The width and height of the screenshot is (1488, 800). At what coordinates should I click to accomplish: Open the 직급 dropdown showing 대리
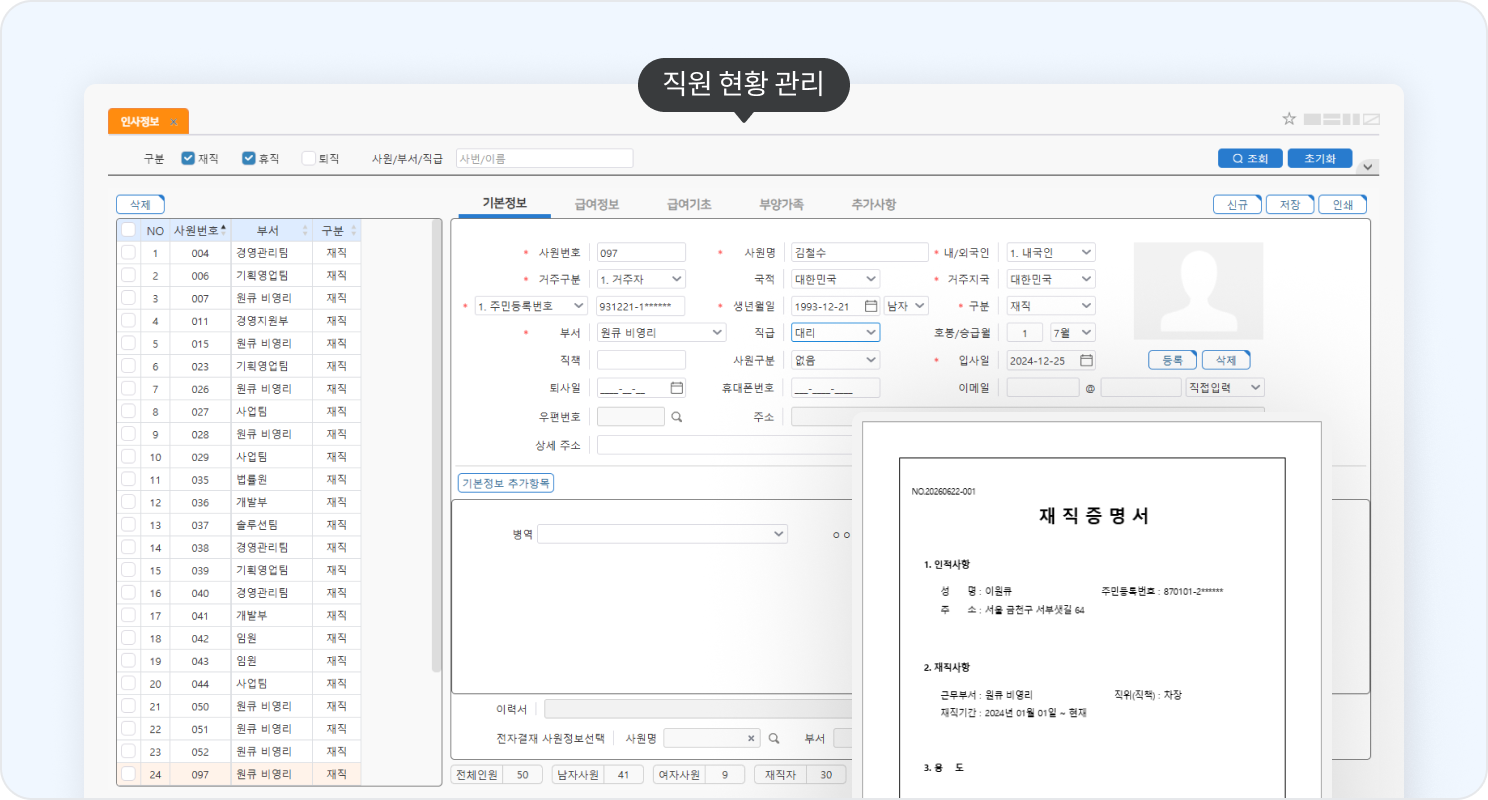836,333
